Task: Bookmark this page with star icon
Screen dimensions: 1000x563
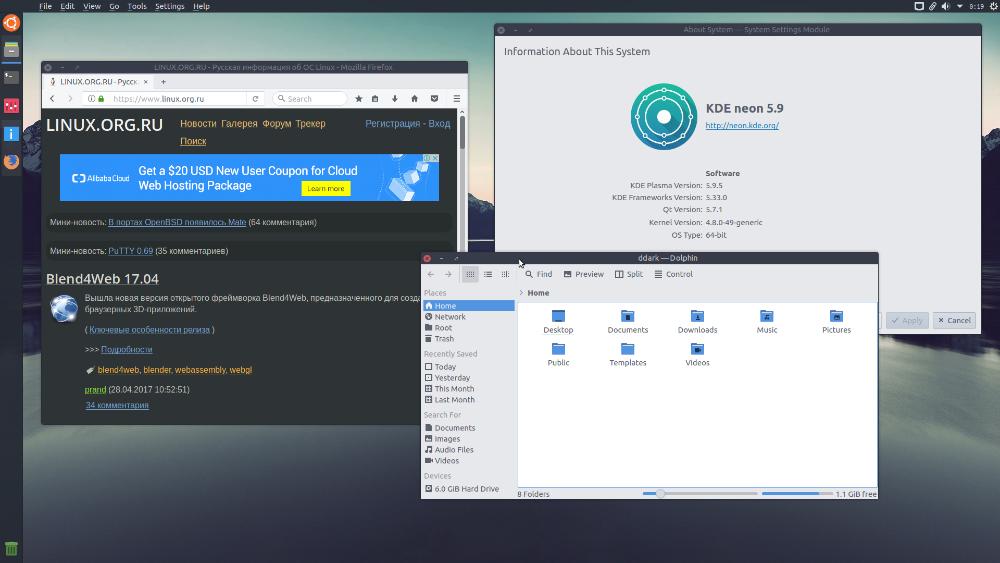Action: [x=358, y=99]
